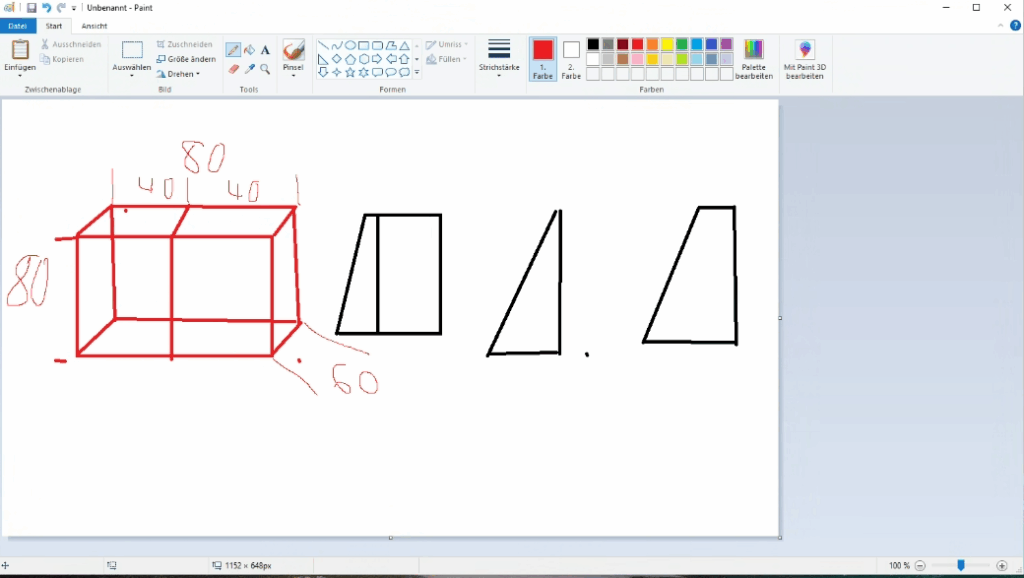Screen dimensions: 1024x578
Task: Select the Pencil tool
Action: 233,50
